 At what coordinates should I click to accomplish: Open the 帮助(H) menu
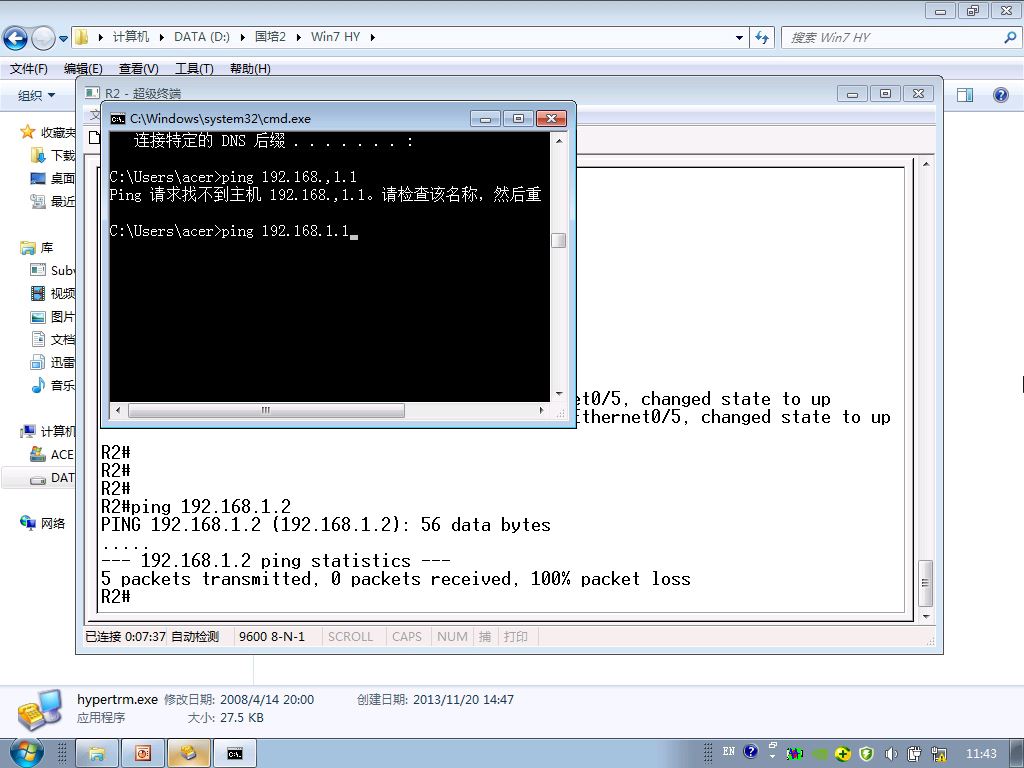click(x=250, y=69)
